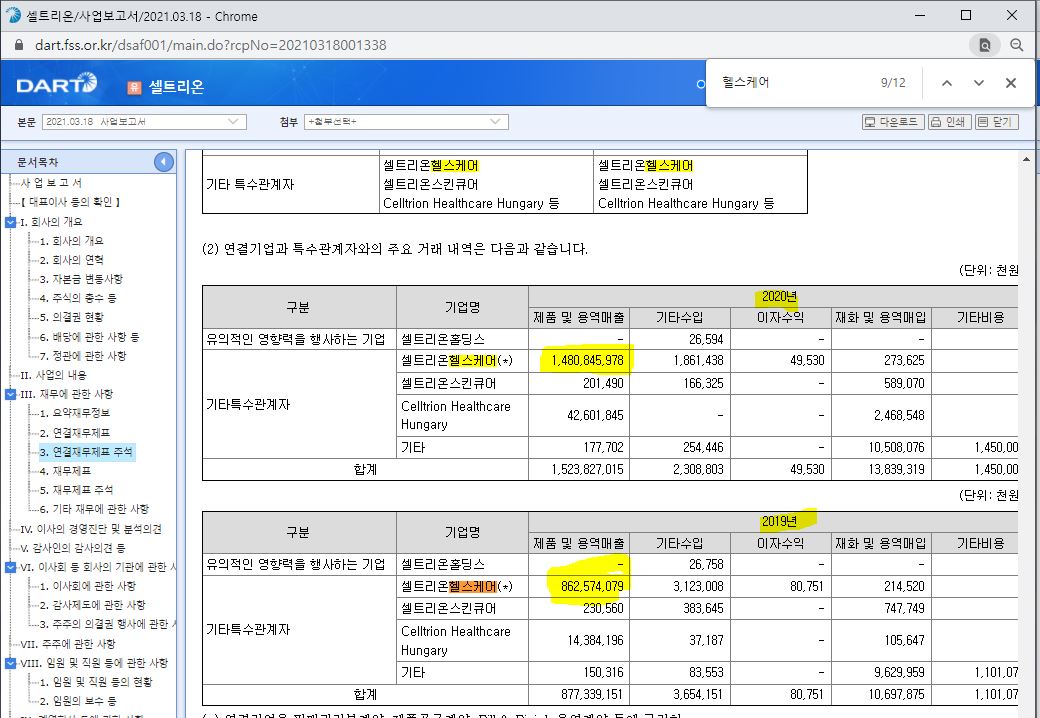Go to next find result
The width and height of the screenshot is (1040, 718).
[x=978, y=83]
